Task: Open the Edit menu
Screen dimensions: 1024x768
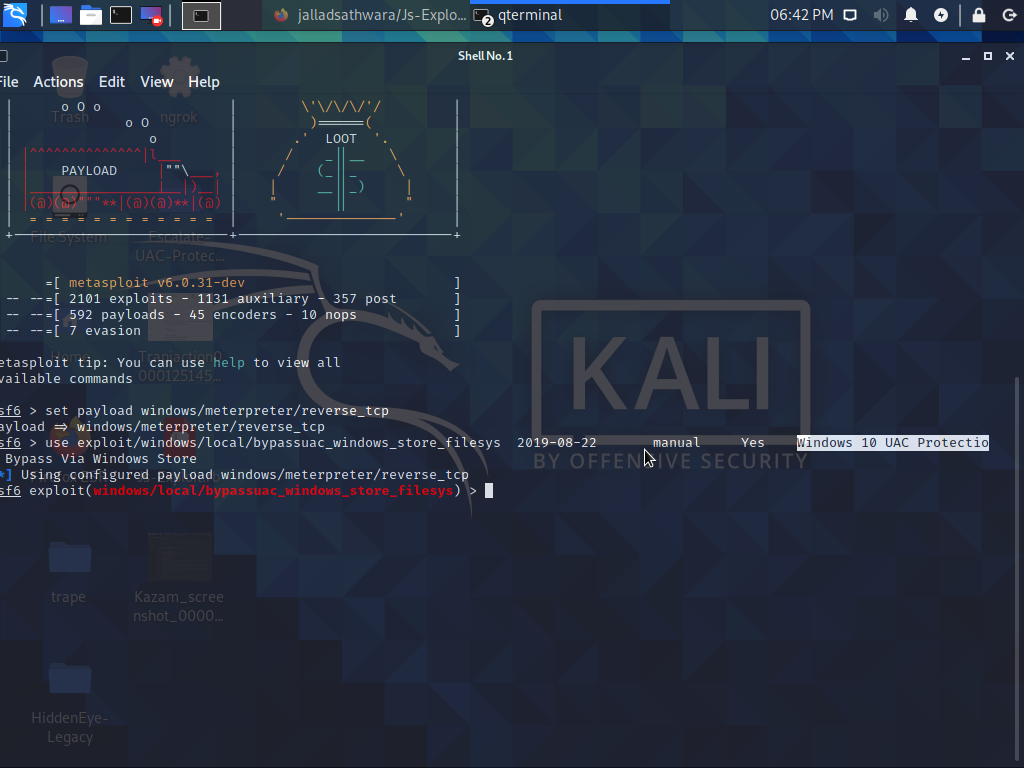Action: pos(112,82)
